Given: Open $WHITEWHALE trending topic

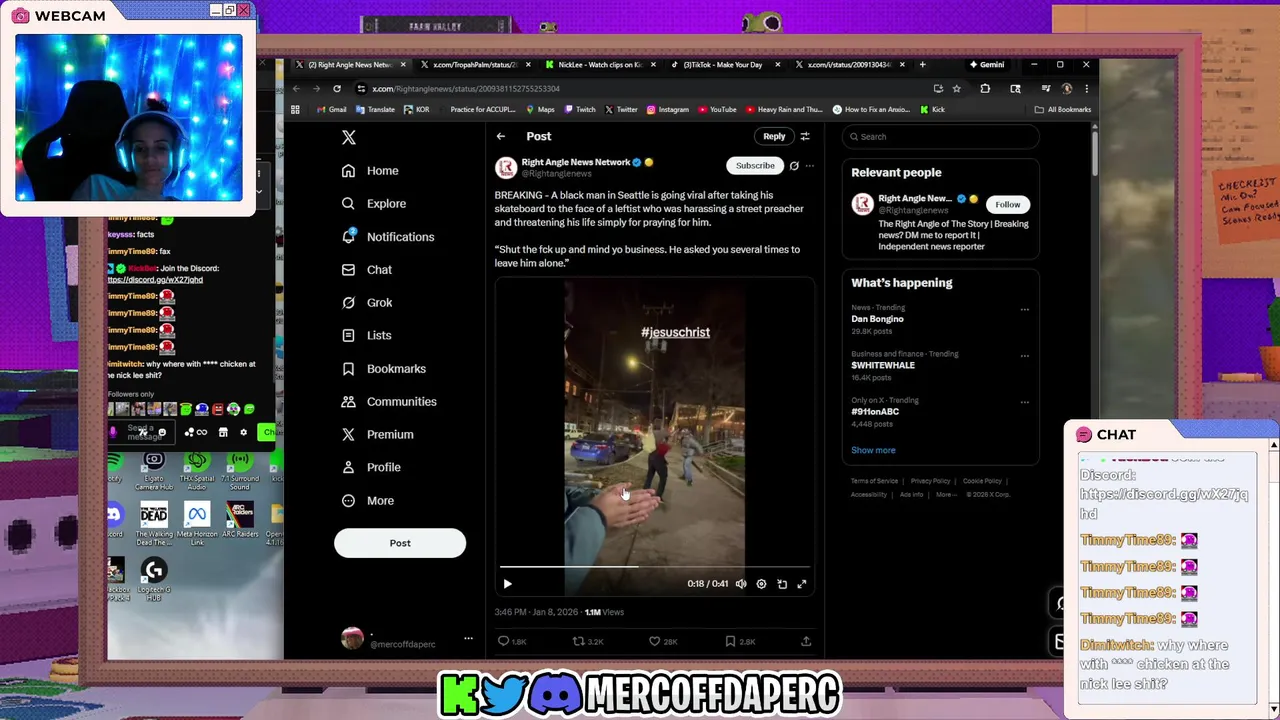Looking at the screenshot, I should click(883, 365).
